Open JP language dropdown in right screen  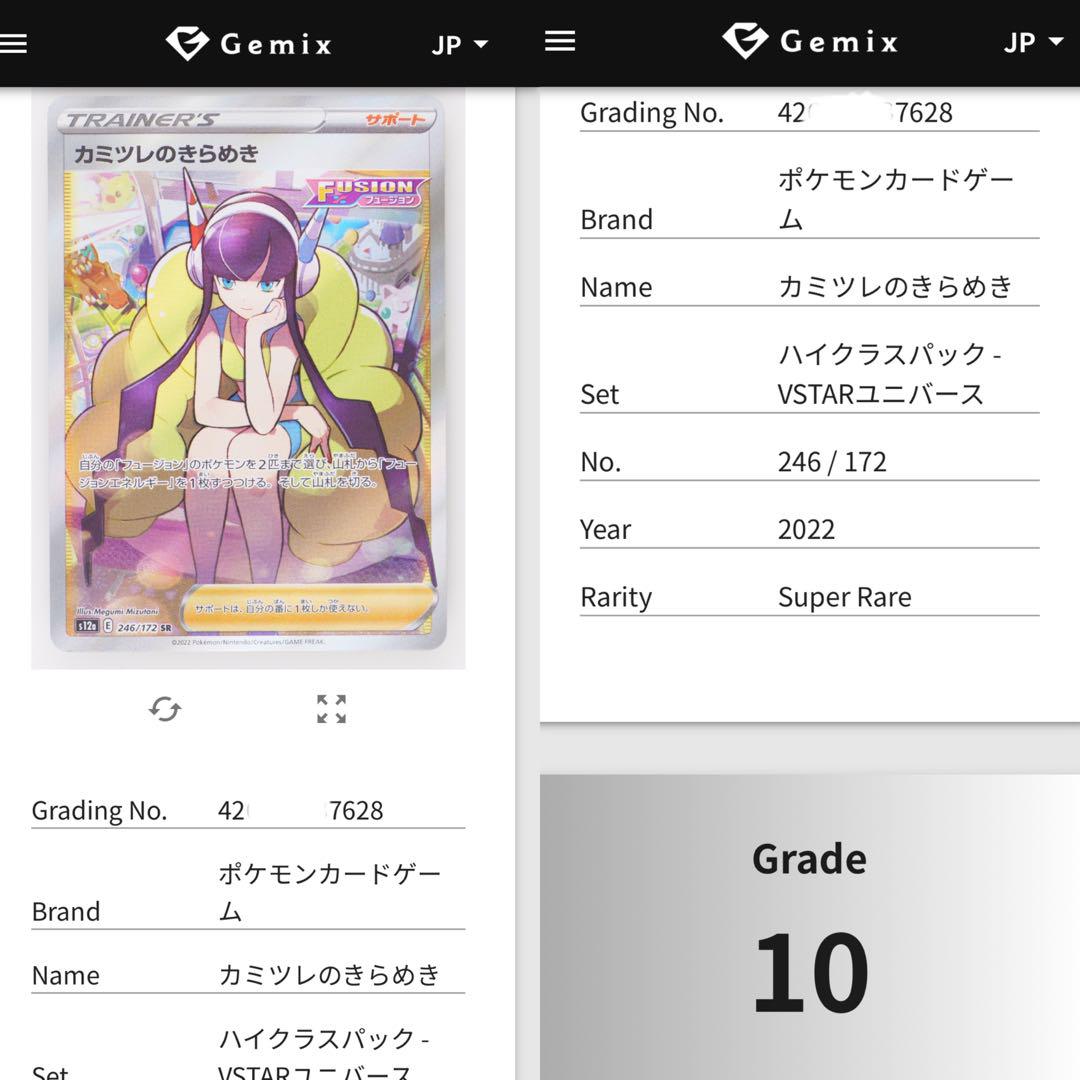click(1033, 43)
